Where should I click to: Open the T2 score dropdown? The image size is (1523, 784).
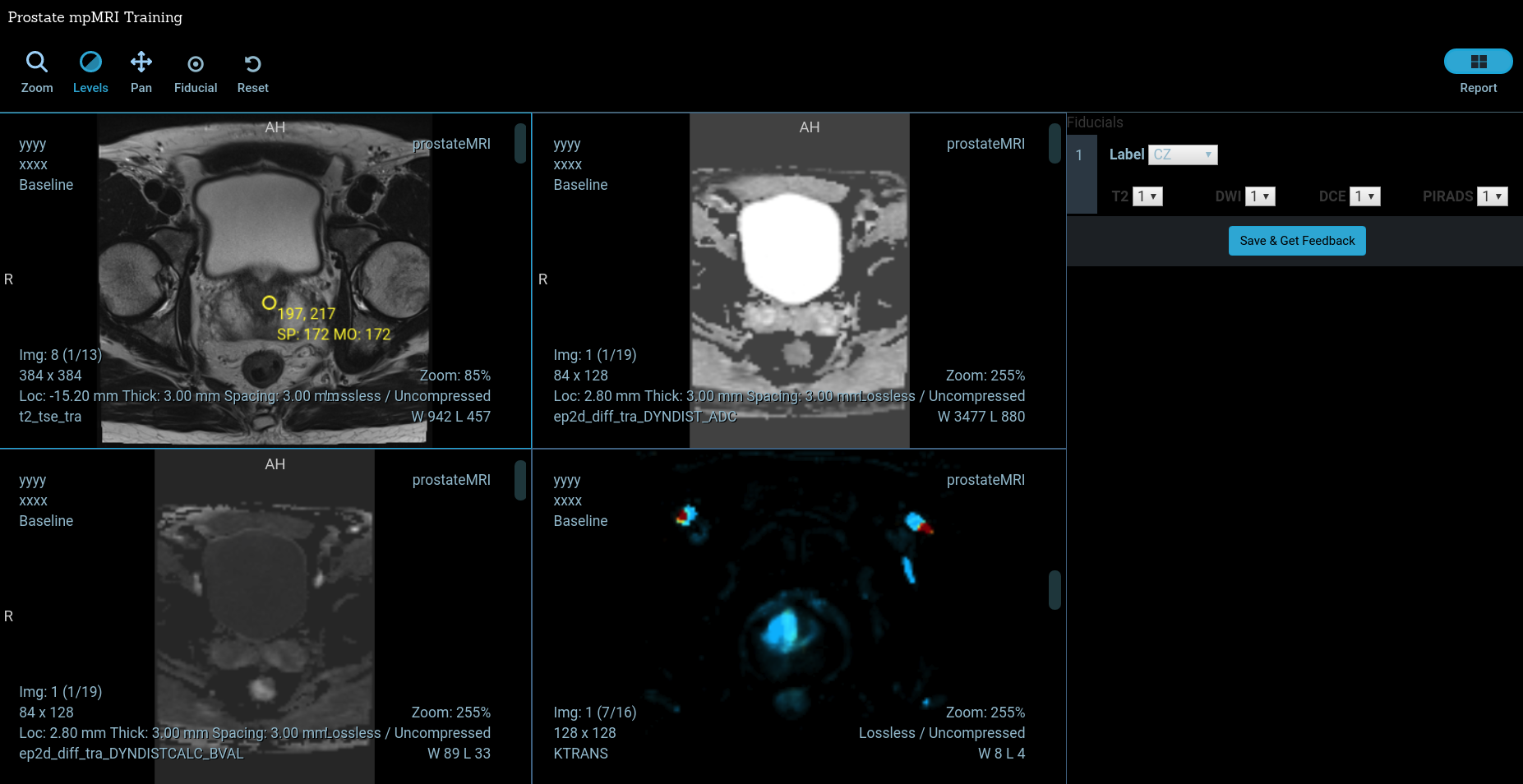click(1147, 196)
